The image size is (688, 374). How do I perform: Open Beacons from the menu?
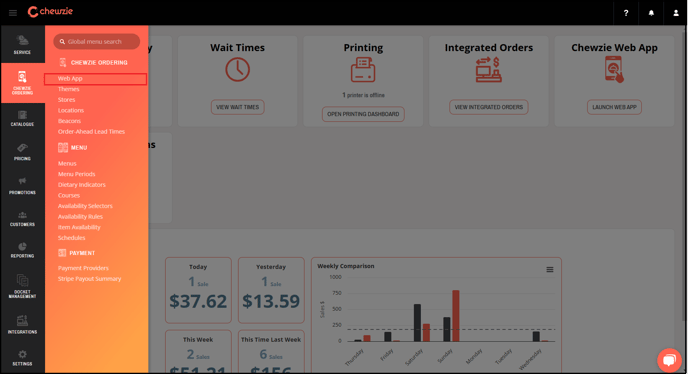pyautogui.click(x=69, y=121)
